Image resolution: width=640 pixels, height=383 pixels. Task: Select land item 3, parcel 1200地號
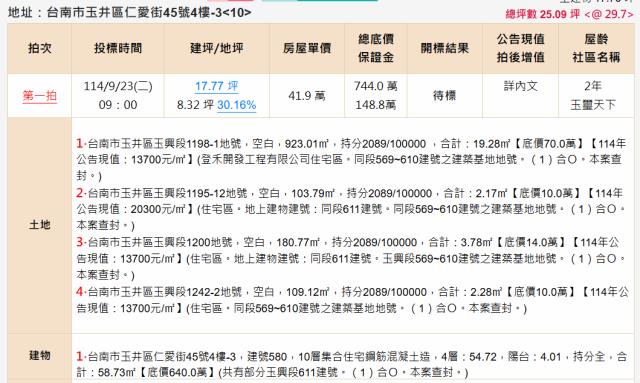click(350, 258)
